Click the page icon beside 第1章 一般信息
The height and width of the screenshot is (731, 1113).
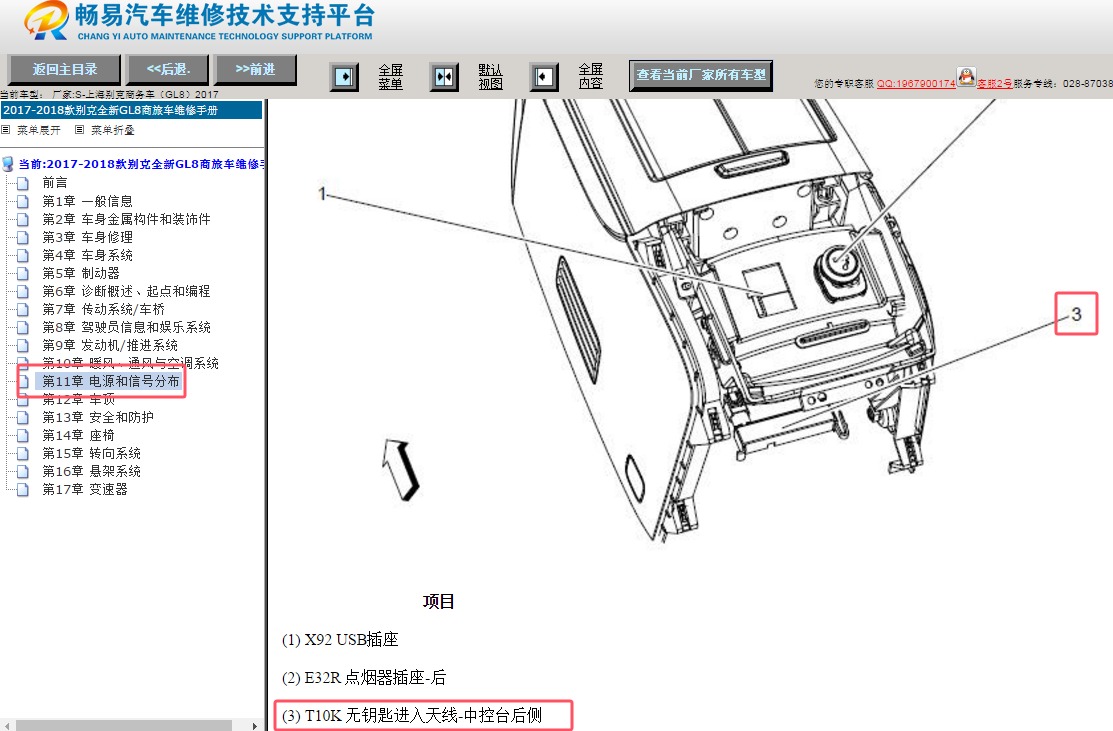click(x=23, y=202)
